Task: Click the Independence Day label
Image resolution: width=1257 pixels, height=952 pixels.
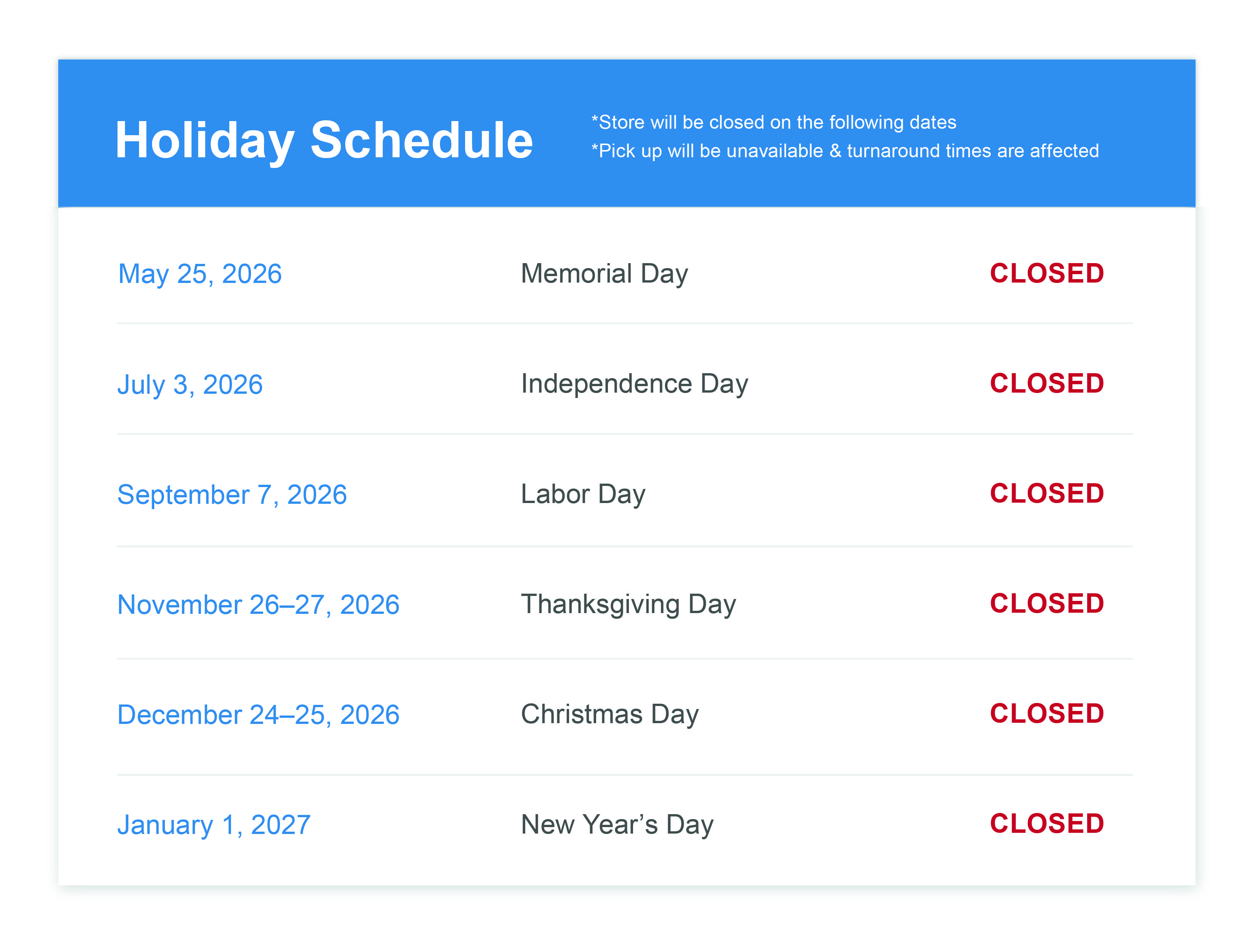Action: (x=634, y=384)
